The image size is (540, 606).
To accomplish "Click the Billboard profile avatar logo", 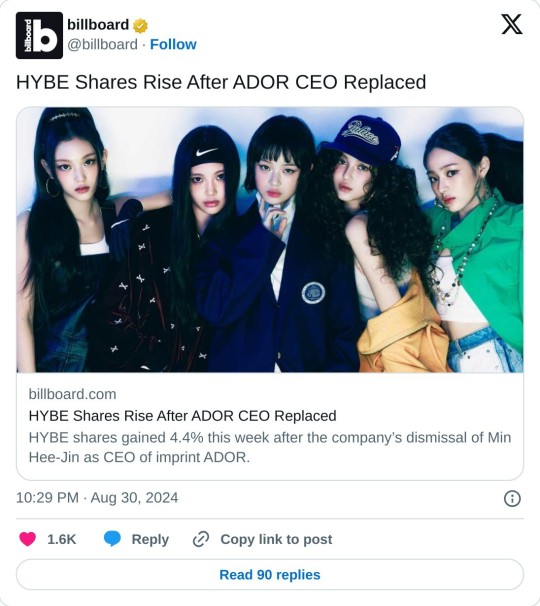I will pyautogui.click(x=39, y=35).
